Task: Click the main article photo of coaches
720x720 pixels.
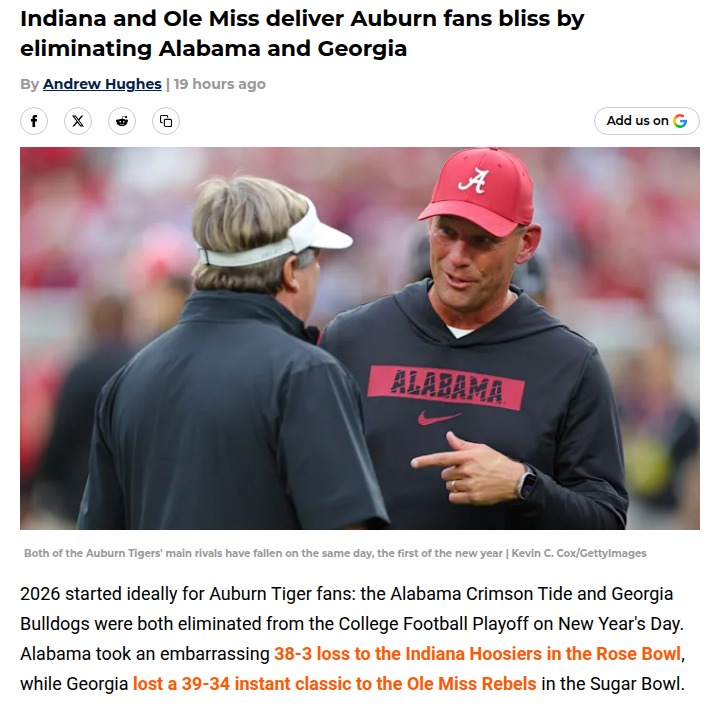Action: [x=360, y=338]
